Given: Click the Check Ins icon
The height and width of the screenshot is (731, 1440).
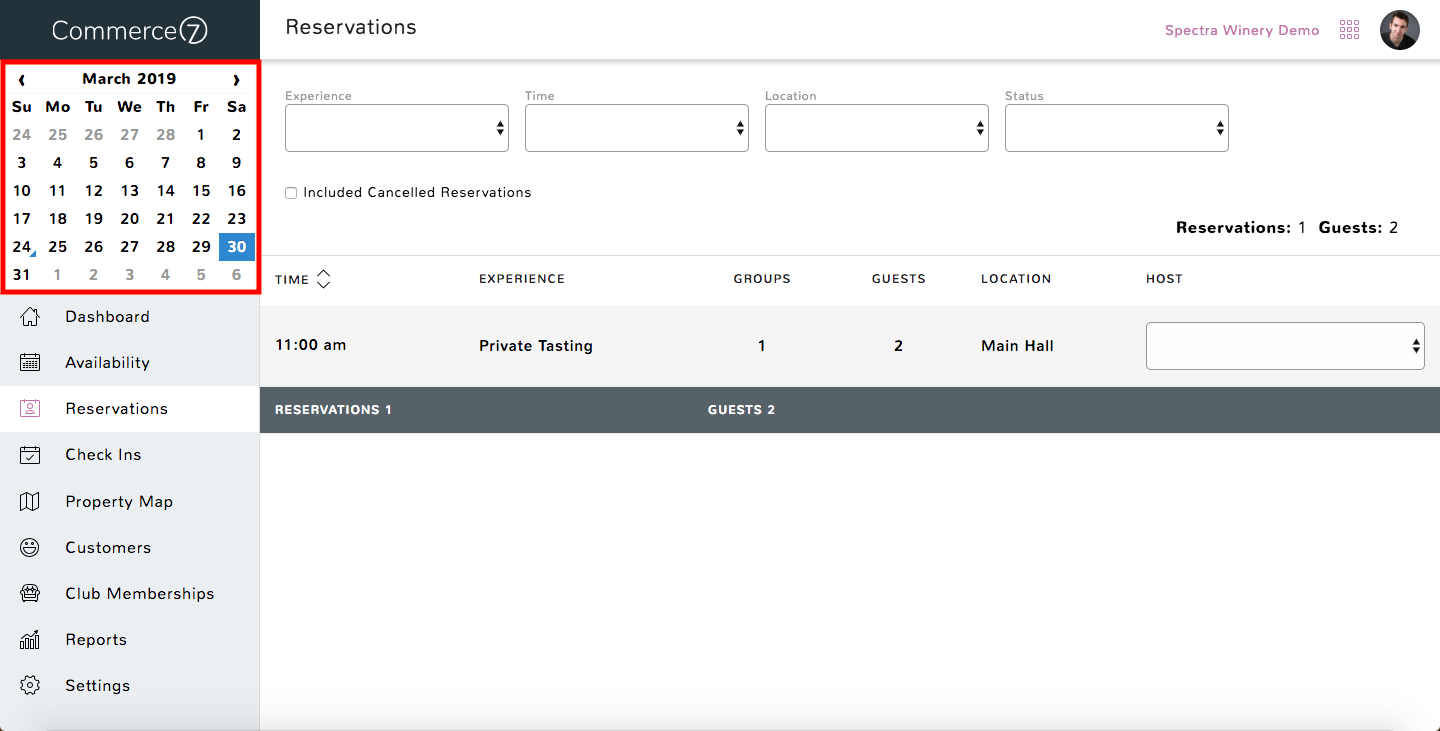Looking at the screenshot, I should 30,455.
